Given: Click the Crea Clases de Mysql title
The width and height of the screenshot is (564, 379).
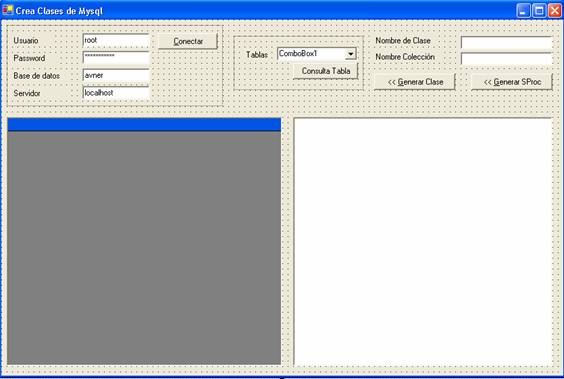Looking at the screenshot, I should (59, 11).
